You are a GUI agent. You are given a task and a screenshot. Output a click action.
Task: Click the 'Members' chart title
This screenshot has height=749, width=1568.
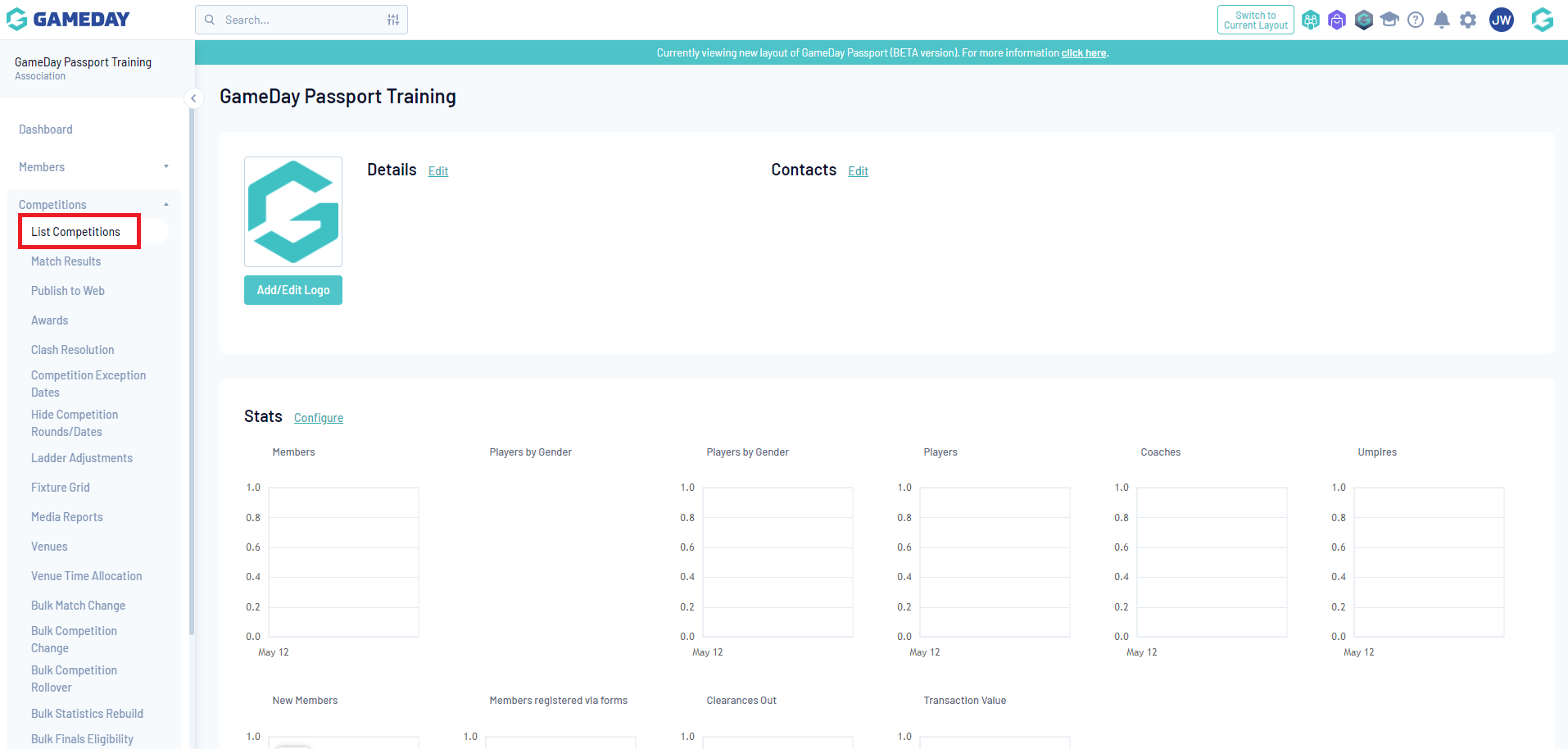(293, 452)
